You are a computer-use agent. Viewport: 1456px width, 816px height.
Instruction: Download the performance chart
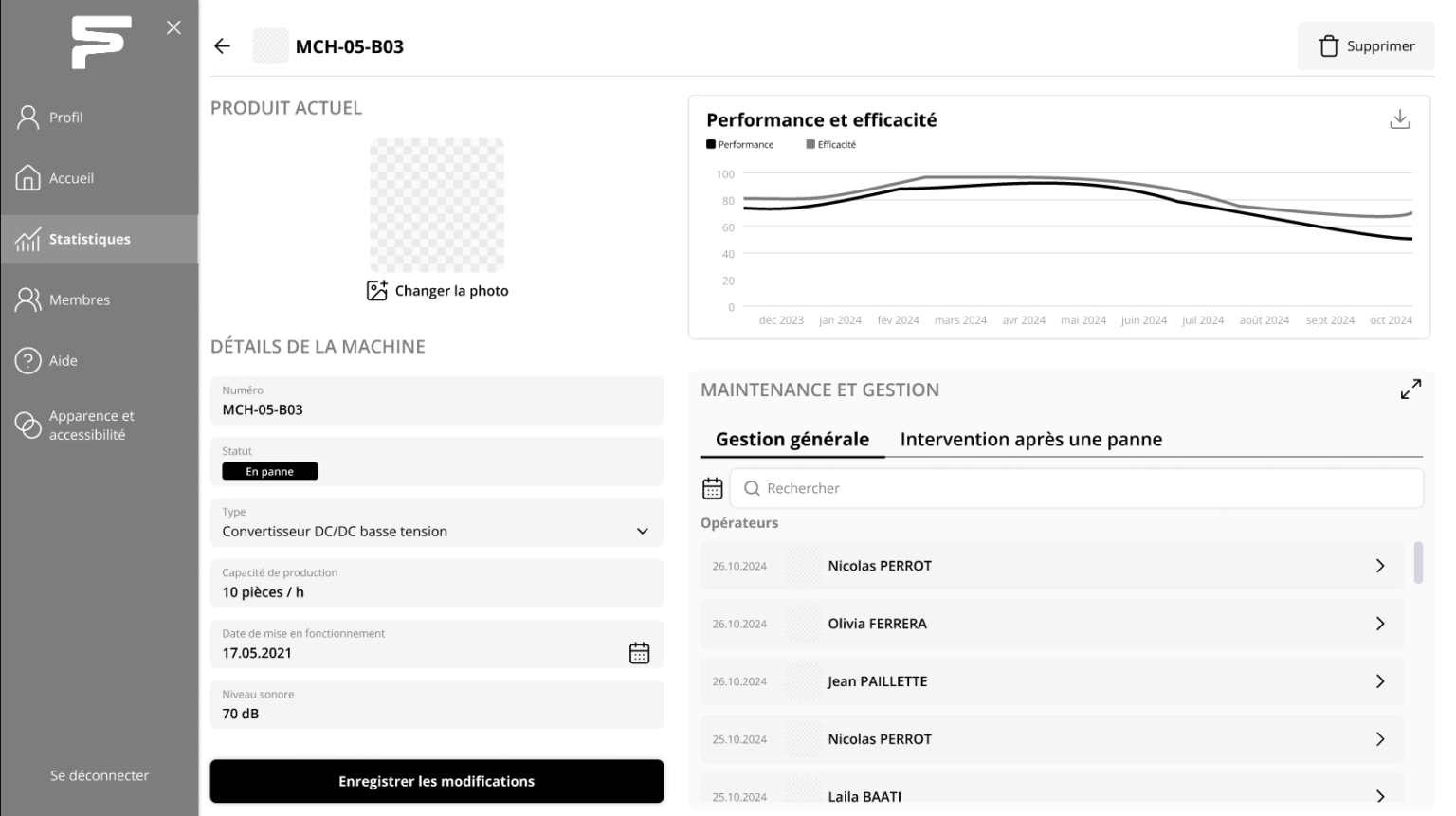[x=1399, y=119]
